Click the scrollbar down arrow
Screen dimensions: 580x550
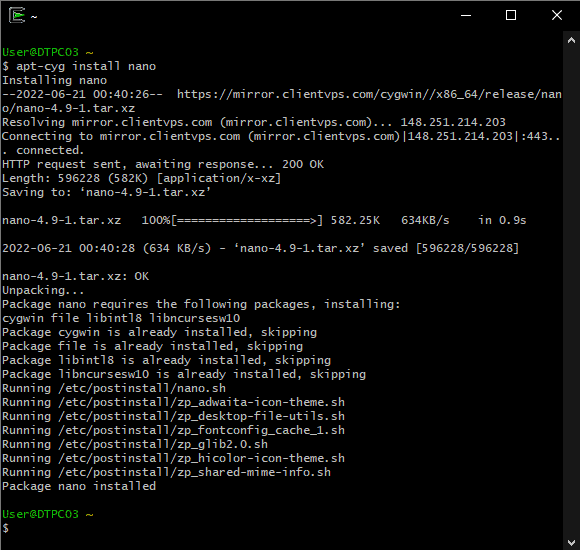571,542
